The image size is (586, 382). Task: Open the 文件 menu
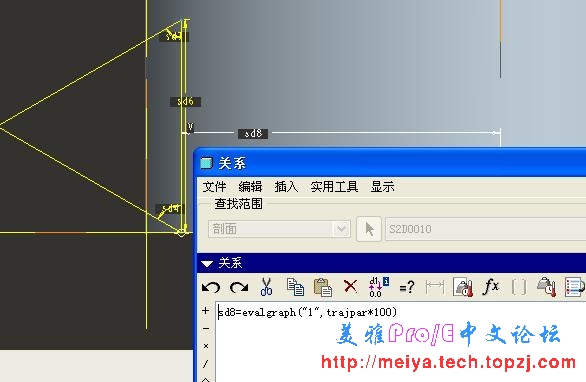(215, 187)
